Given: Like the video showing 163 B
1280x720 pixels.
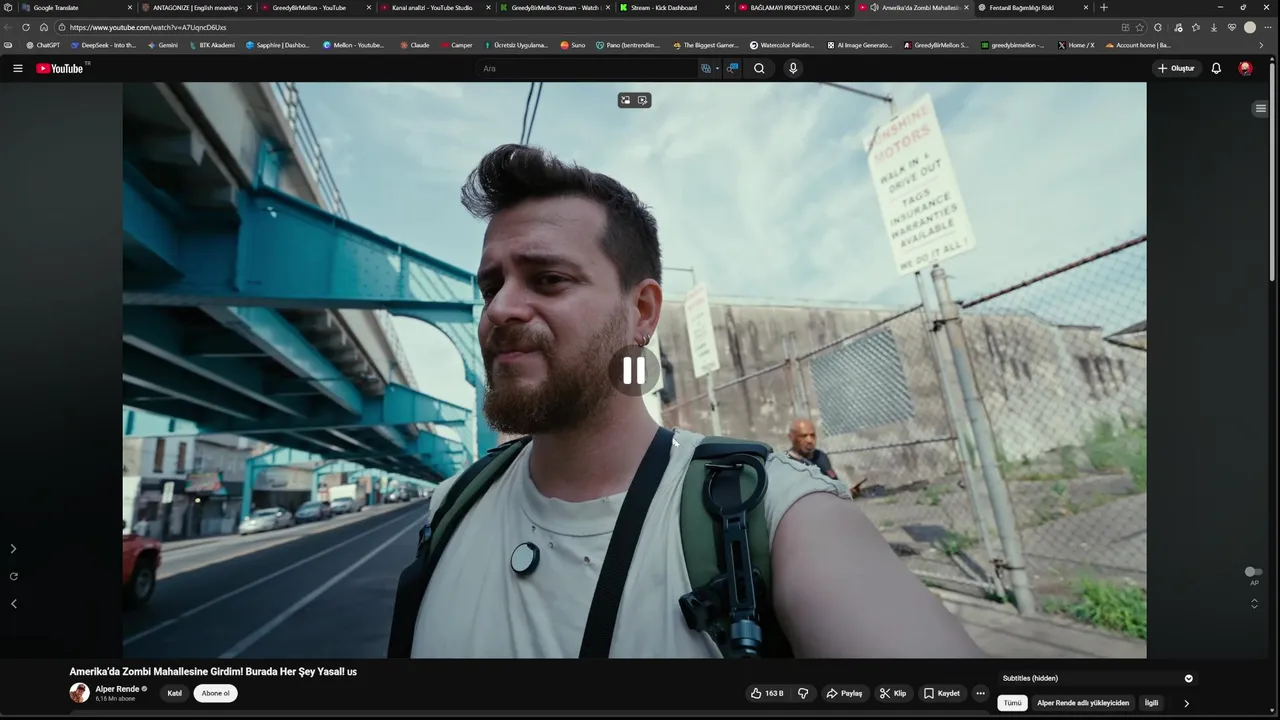Looking at the screenshot, I should [767, 693].
